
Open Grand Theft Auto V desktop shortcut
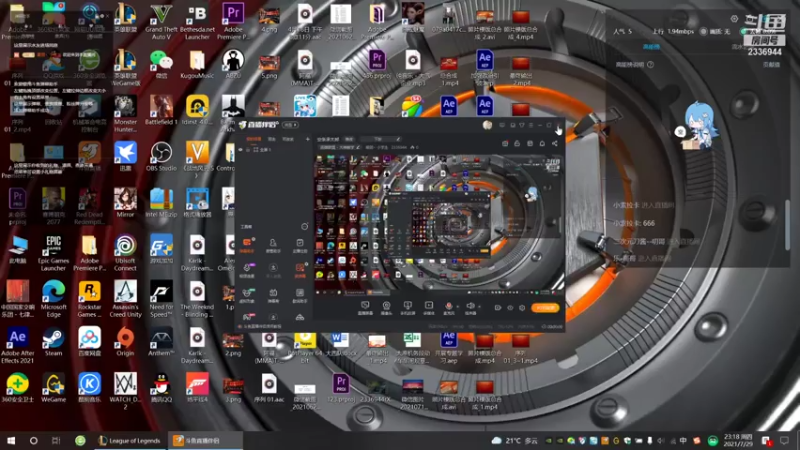(161, 21)
